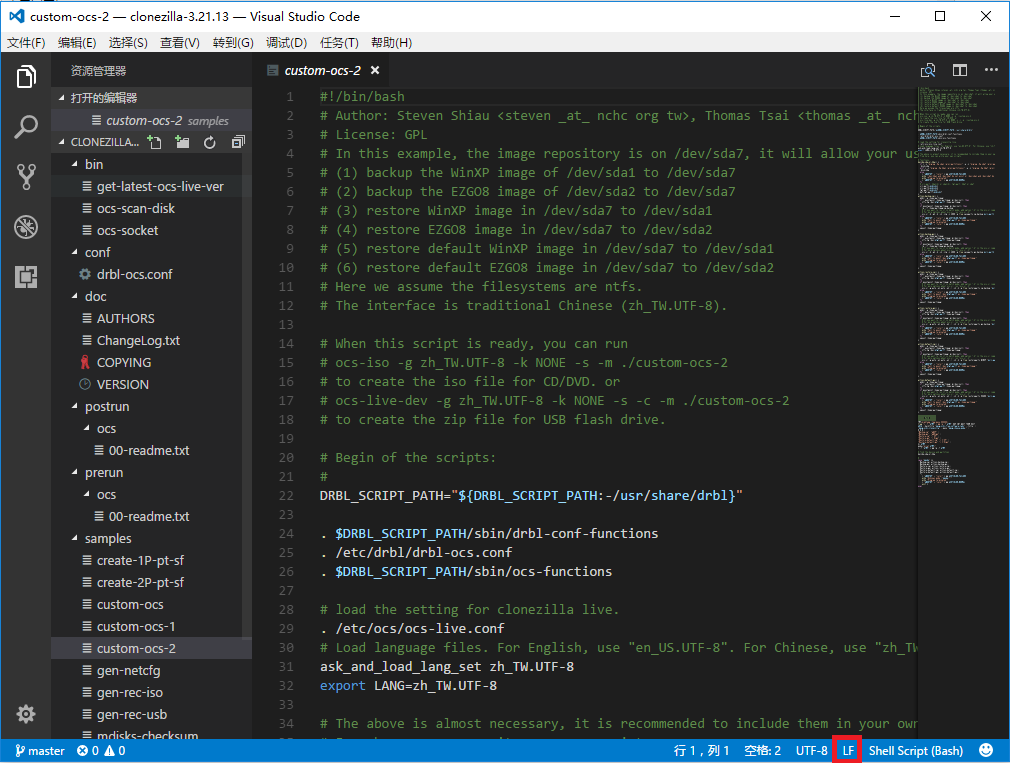Open the create-2P-pt-sf sample

coord(140,583)
